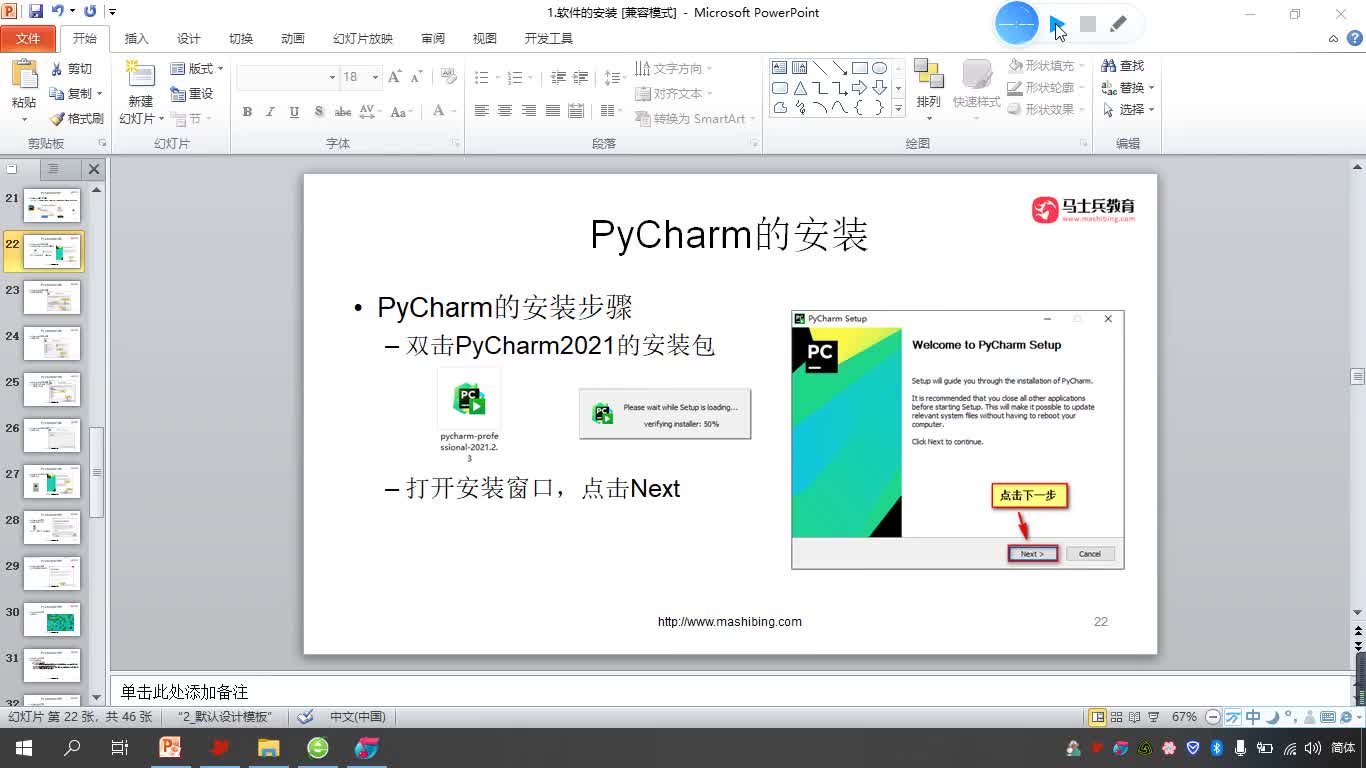Select slide 30 thumbnail
Screen dimensions: 1366x768
(52, 619)
